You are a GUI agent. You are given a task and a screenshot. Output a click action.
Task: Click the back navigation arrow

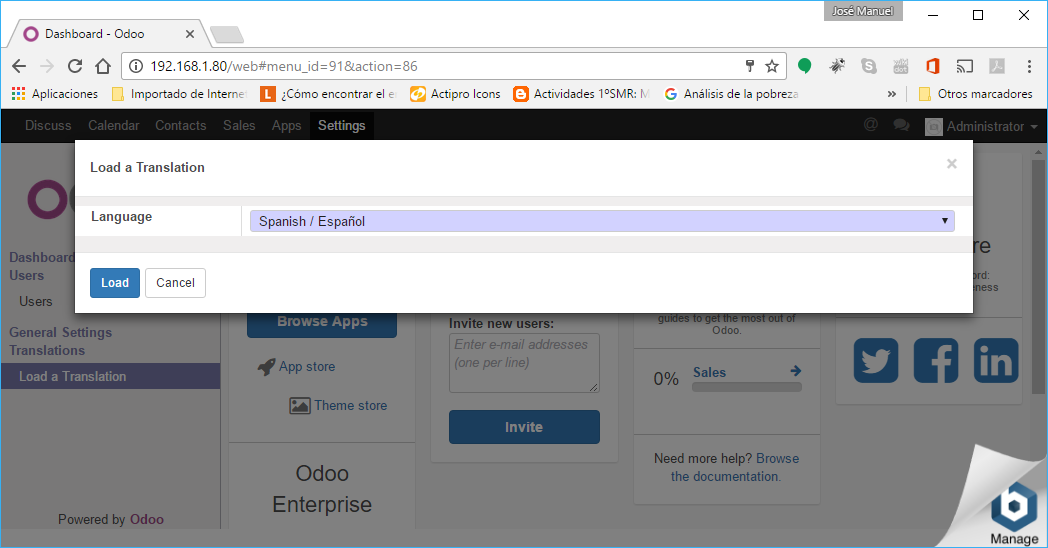pos(19,66)
